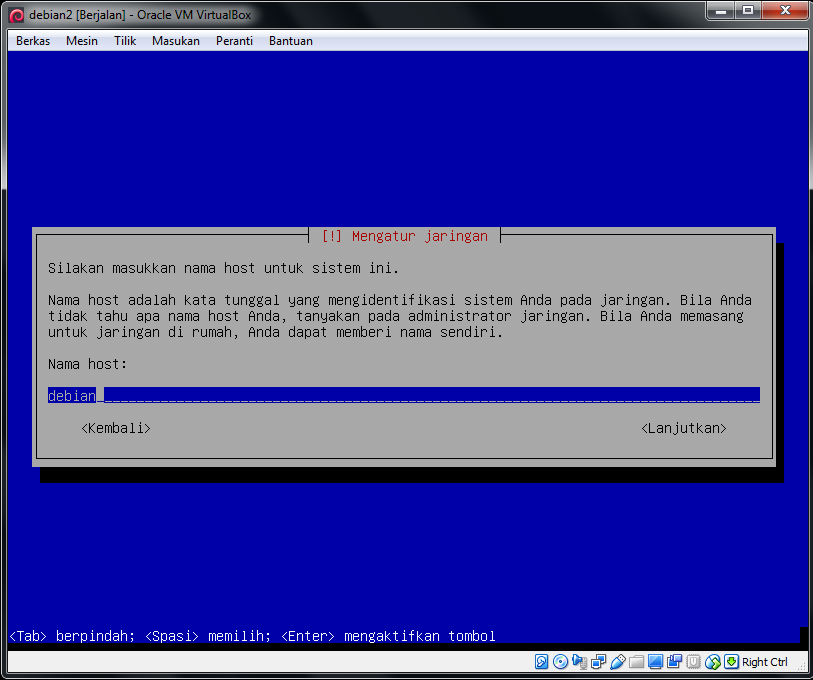
Task: Click the Right Ctrl host key label
Action: point(764,662)
